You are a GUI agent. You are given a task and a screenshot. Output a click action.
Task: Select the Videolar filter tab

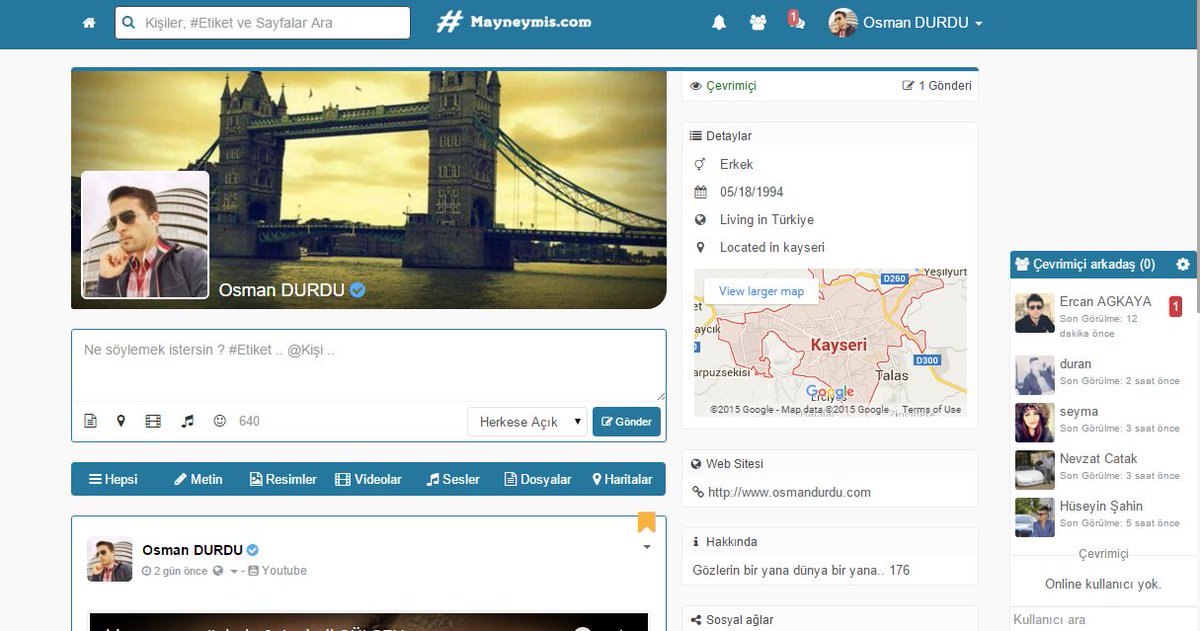(368, 479)
